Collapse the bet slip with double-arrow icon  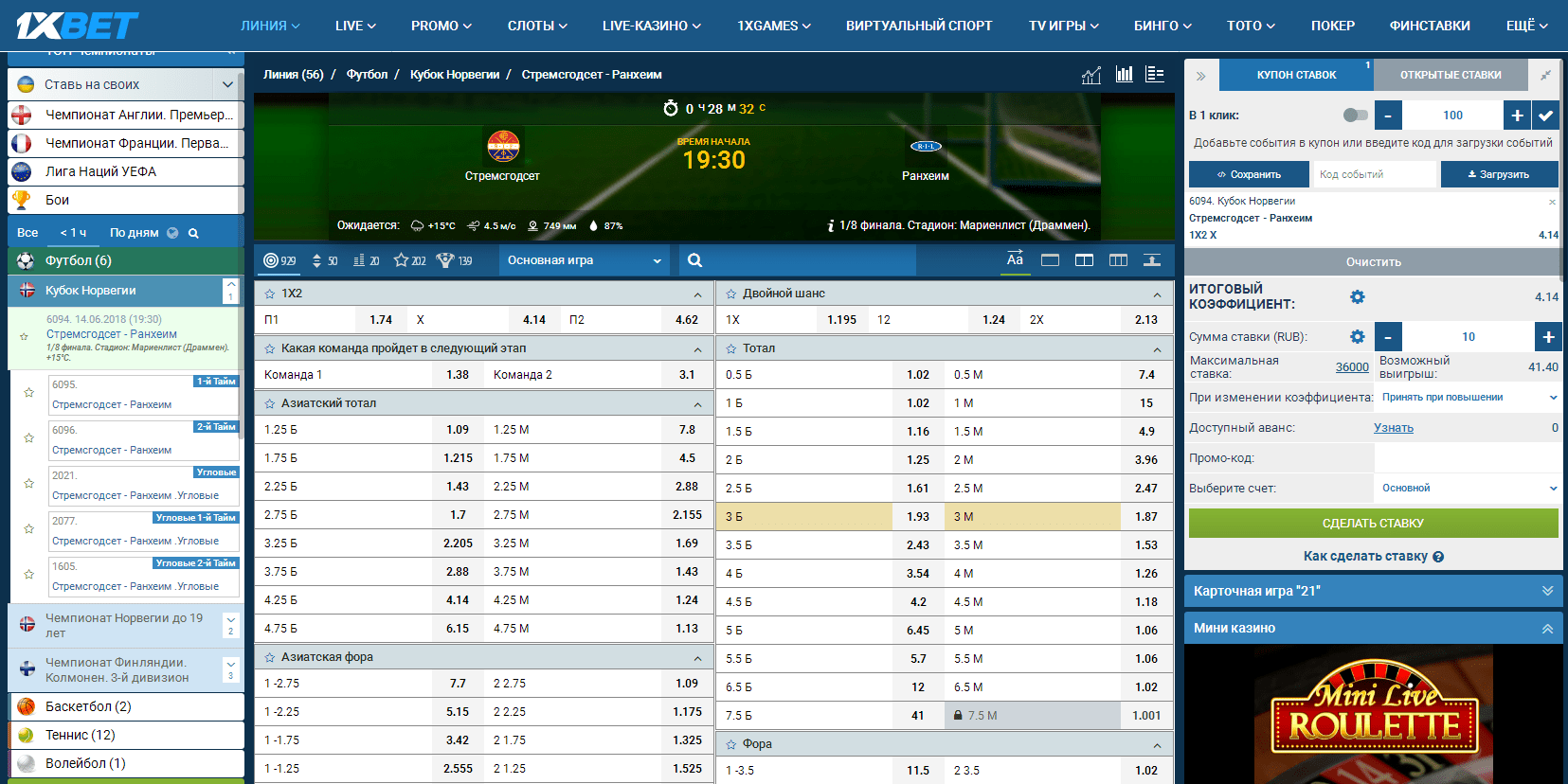(1200, 76)
